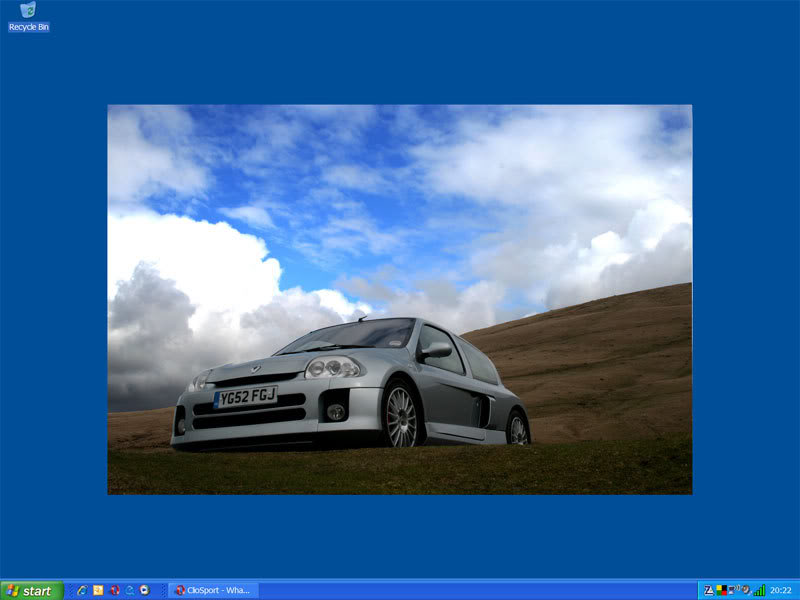Click the Recycle Bin text label
The height and width of the screenshot is (600, 800).
pos(28,27)
